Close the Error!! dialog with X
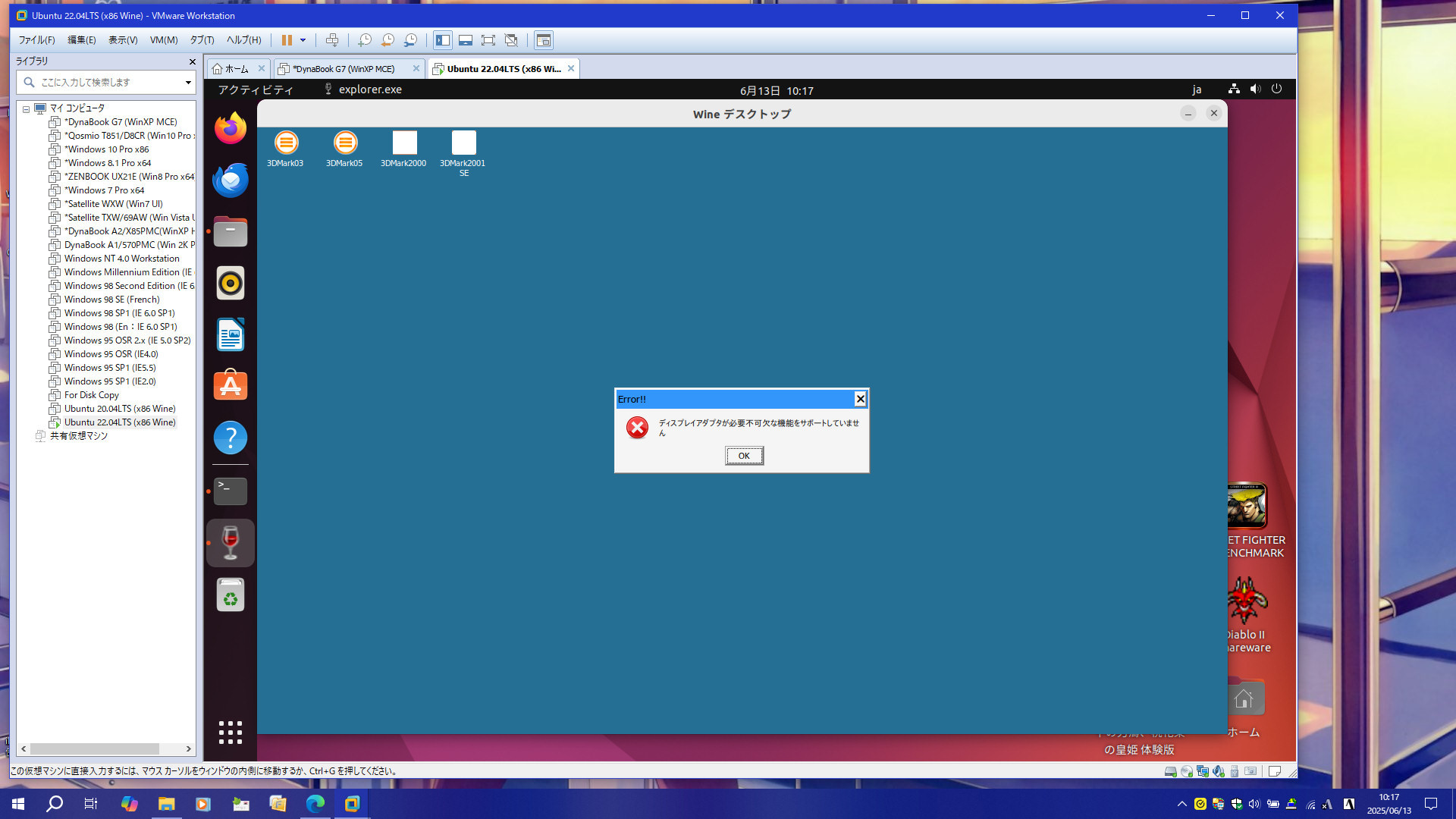Viewport: 1456px width, 819px height. (x=860, y=399)
